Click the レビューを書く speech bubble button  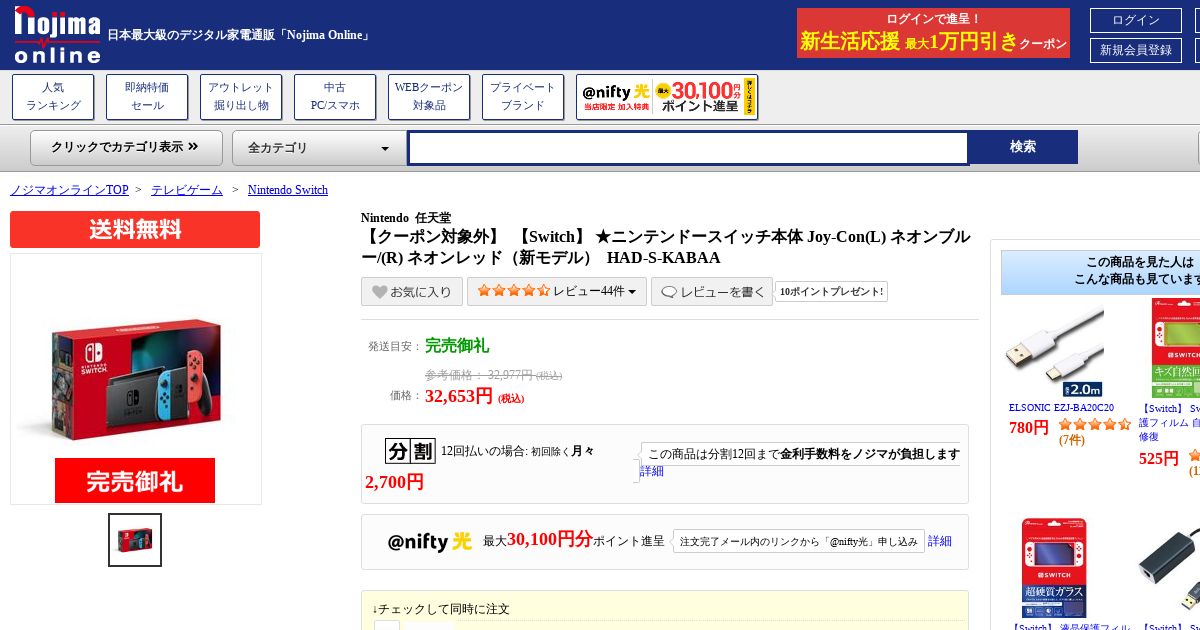(x=712, y=292)
